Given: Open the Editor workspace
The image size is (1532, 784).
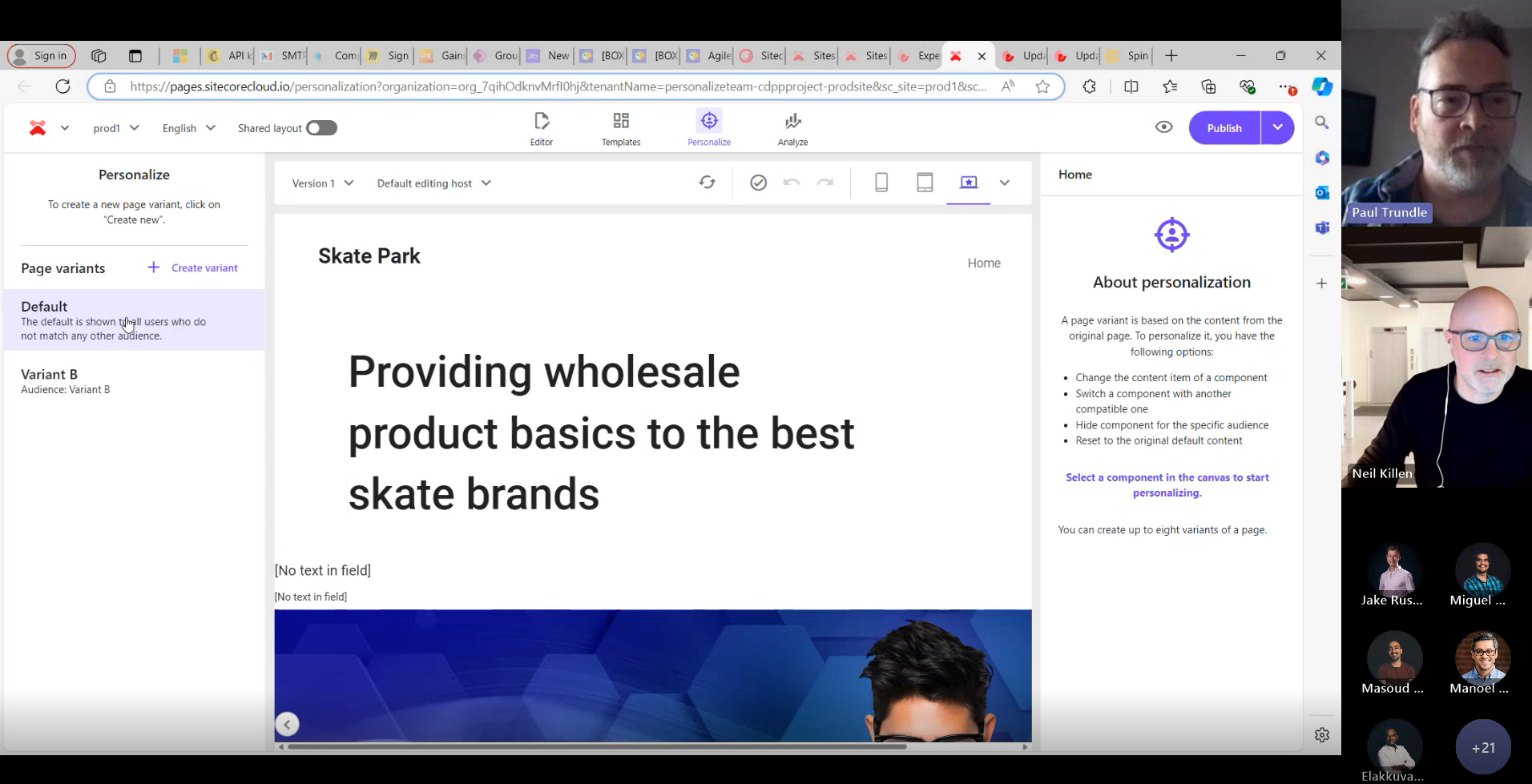Looking at the screenshot, I should tap(542, 127).
